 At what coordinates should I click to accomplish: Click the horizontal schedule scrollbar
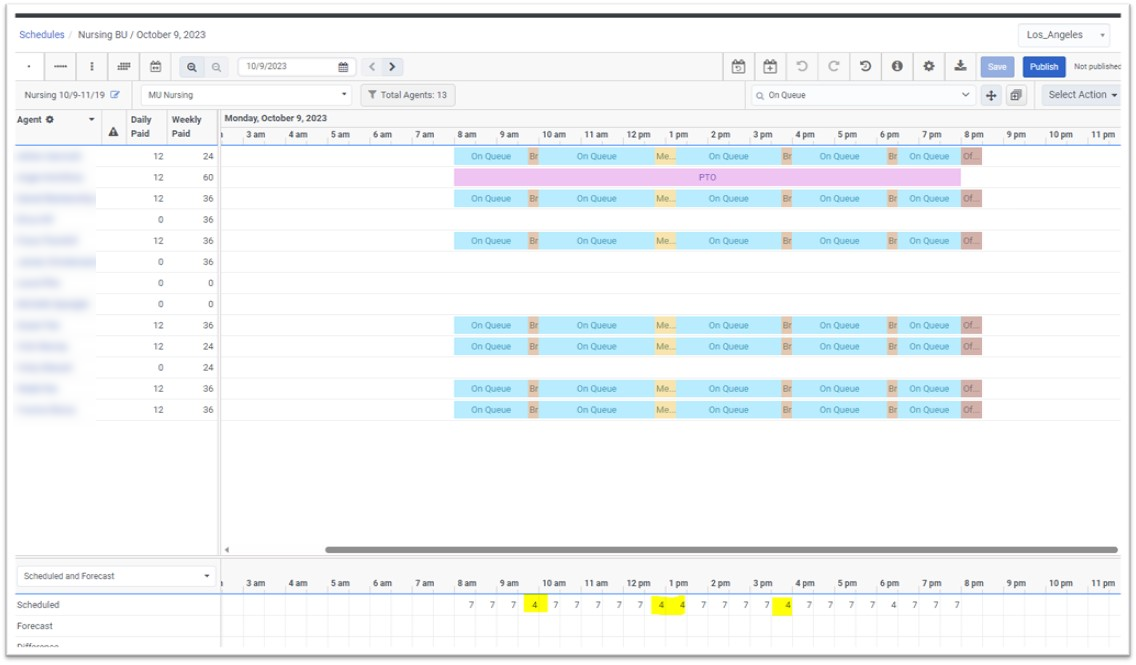click(722, 550)
